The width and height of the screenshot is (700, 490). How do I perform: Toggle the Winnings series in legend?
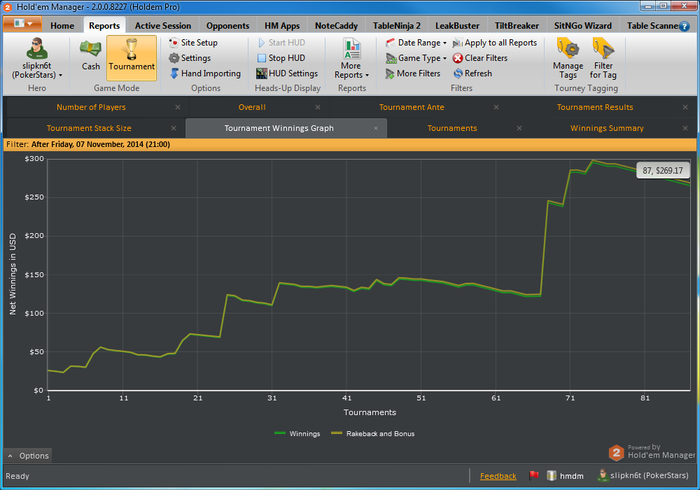coord(297,434)
